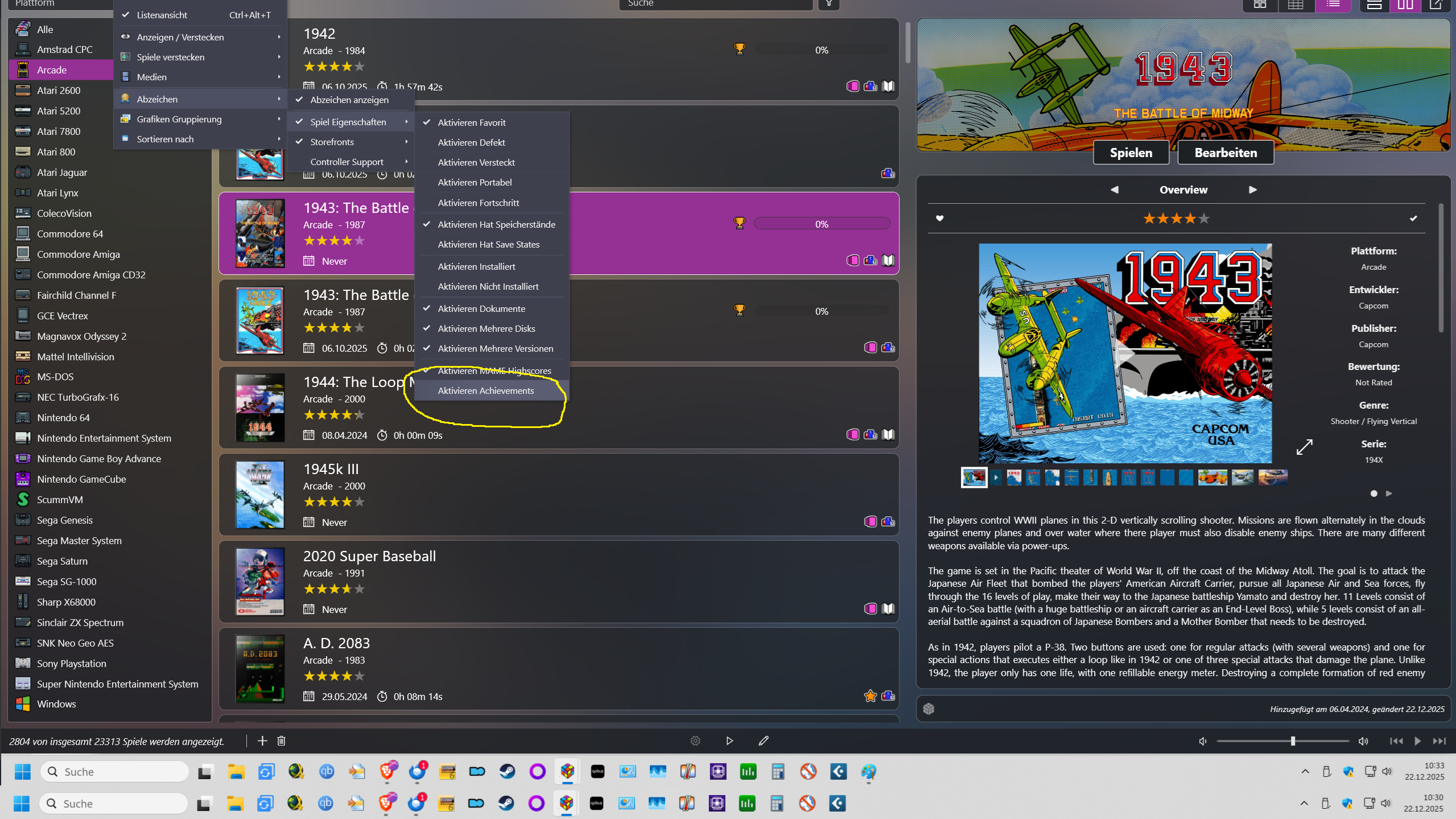Enable Aktivieren Achievements option

click(x=485, y=390)
